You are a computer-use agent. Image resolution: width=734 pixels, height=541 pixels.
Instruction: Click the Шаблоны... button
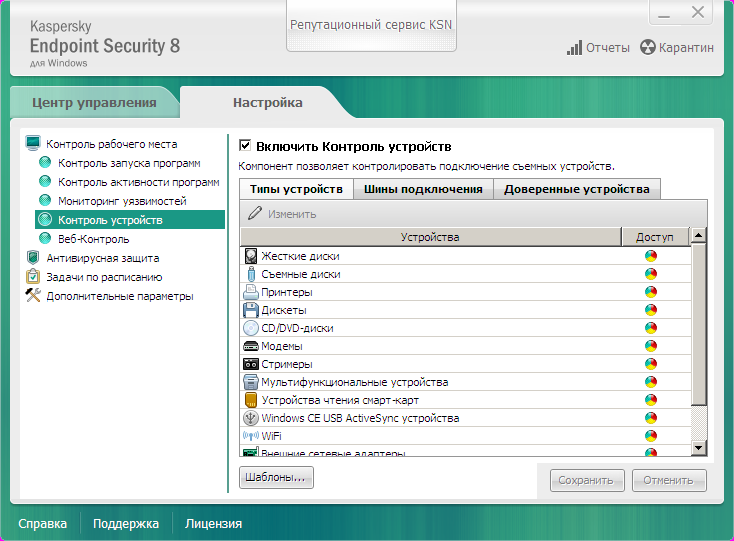point(276,477)
